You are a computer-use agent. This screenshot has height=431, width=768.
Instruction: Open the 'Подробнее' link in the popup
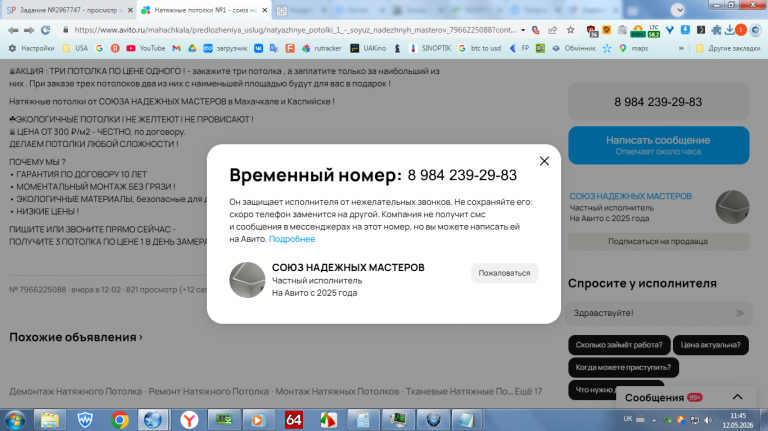click(x=292, y=239)
